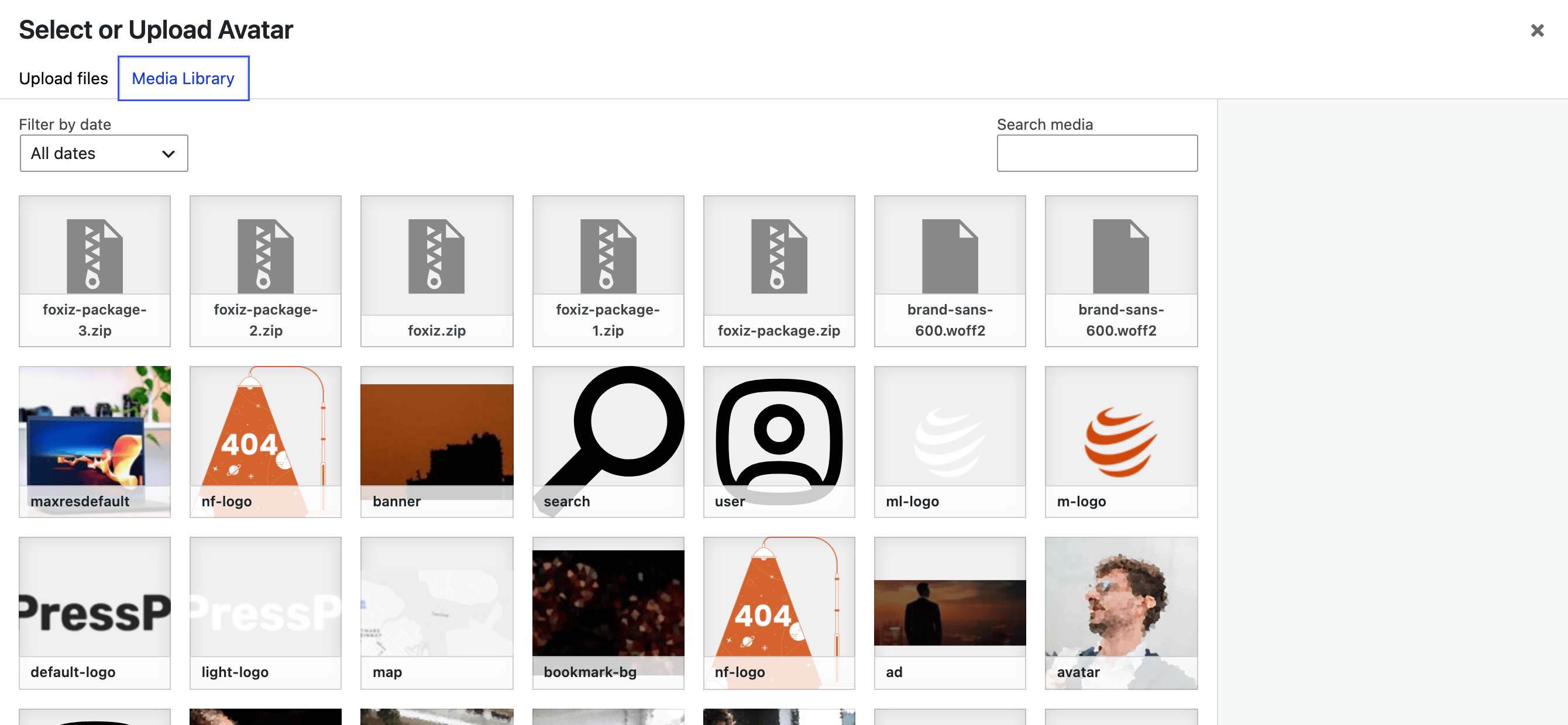Pick the ad image thumbnail
This screenshot has width=1568, height=725.
(x=950, y=613)
